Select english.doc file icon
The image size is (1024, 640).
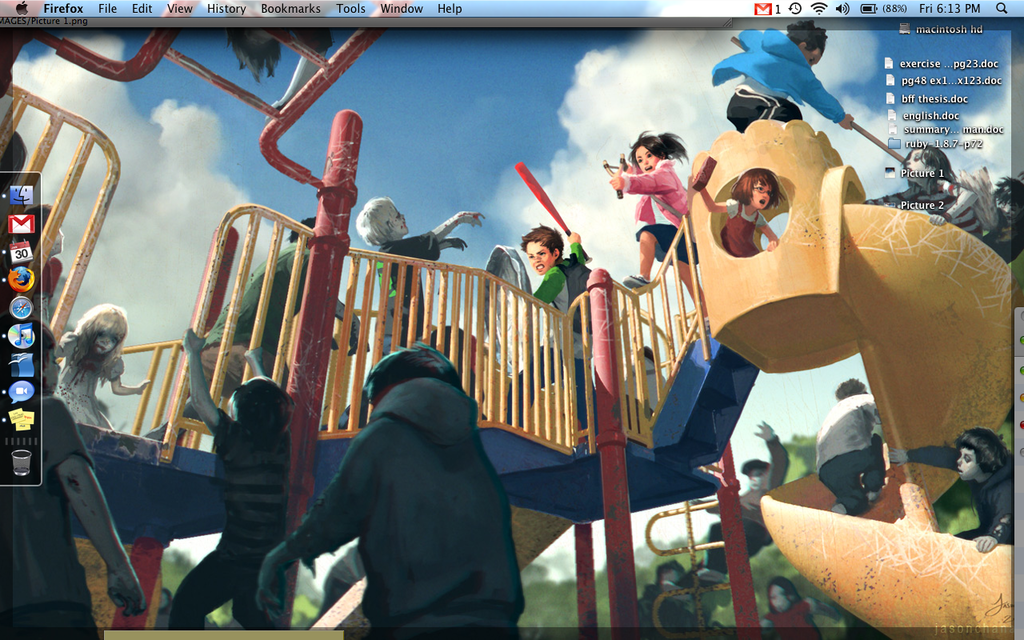892,115
